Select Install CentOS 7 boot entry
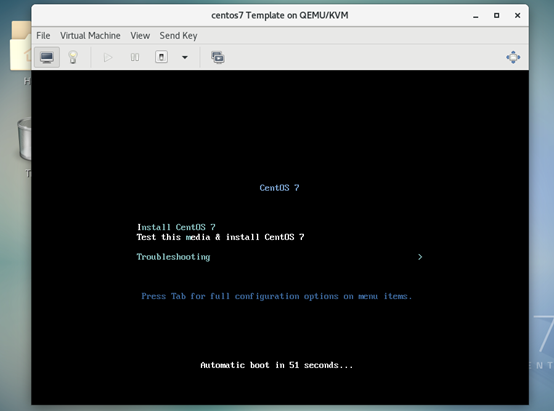This screenshot has width=554, height=411. tap(176, 227)
